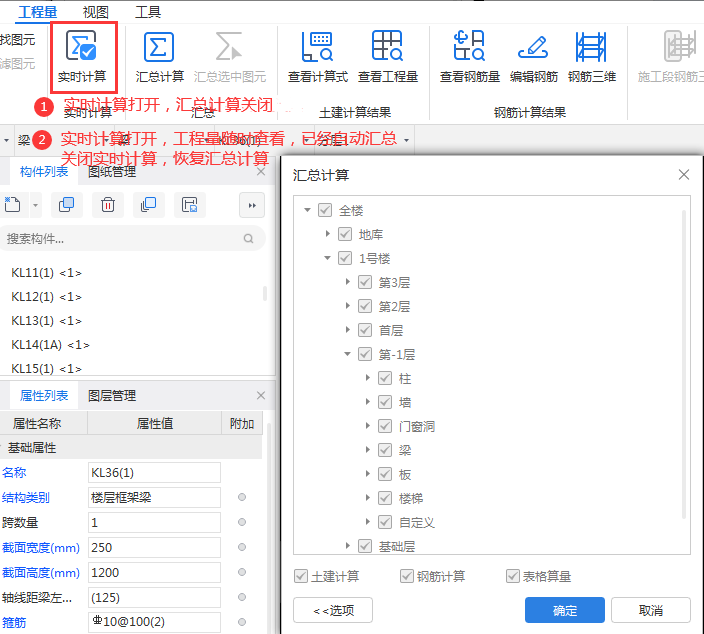The image size is (704, 634).
Task: Show more component toolbar tools
Action: click(252, 205)
